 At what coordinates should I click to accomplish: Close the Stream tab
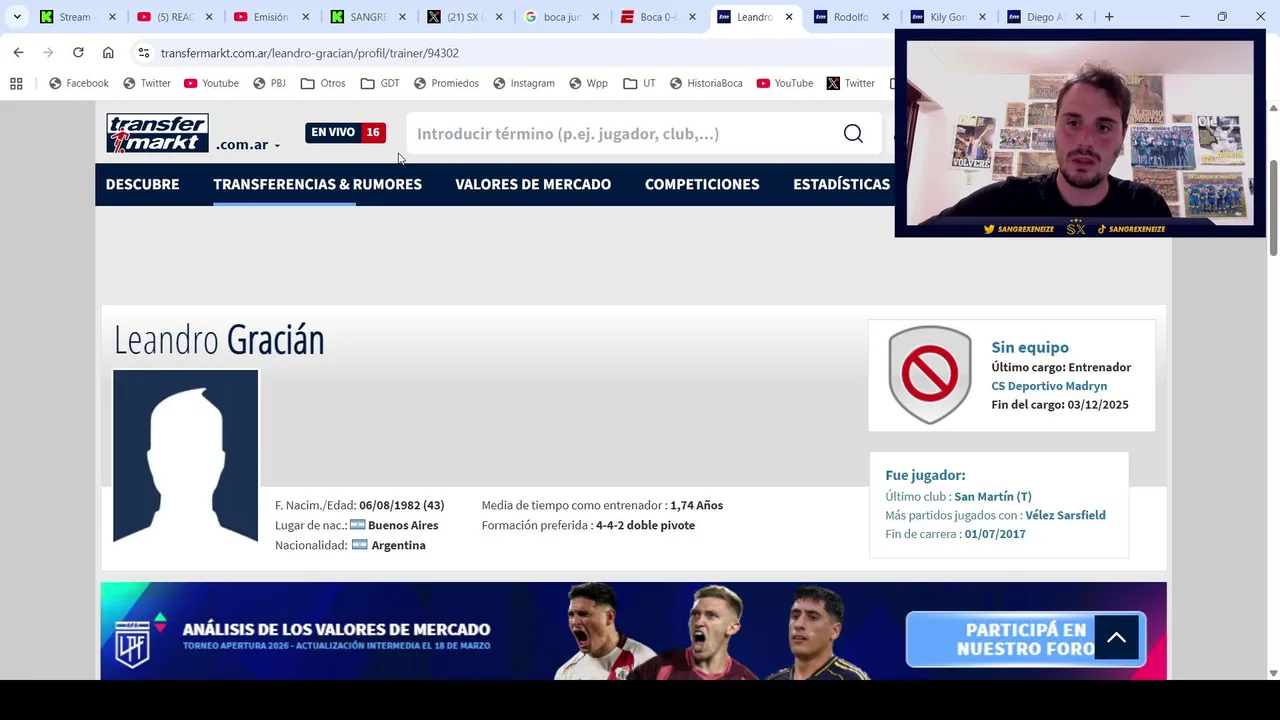(112, 17)
